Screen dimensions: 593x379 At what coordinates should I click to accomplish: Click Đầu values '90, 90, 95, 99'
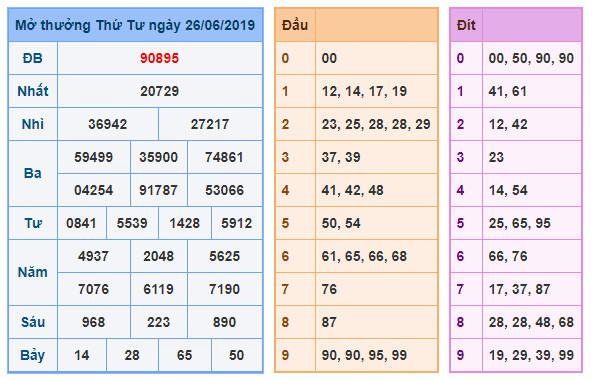point(364,355)
